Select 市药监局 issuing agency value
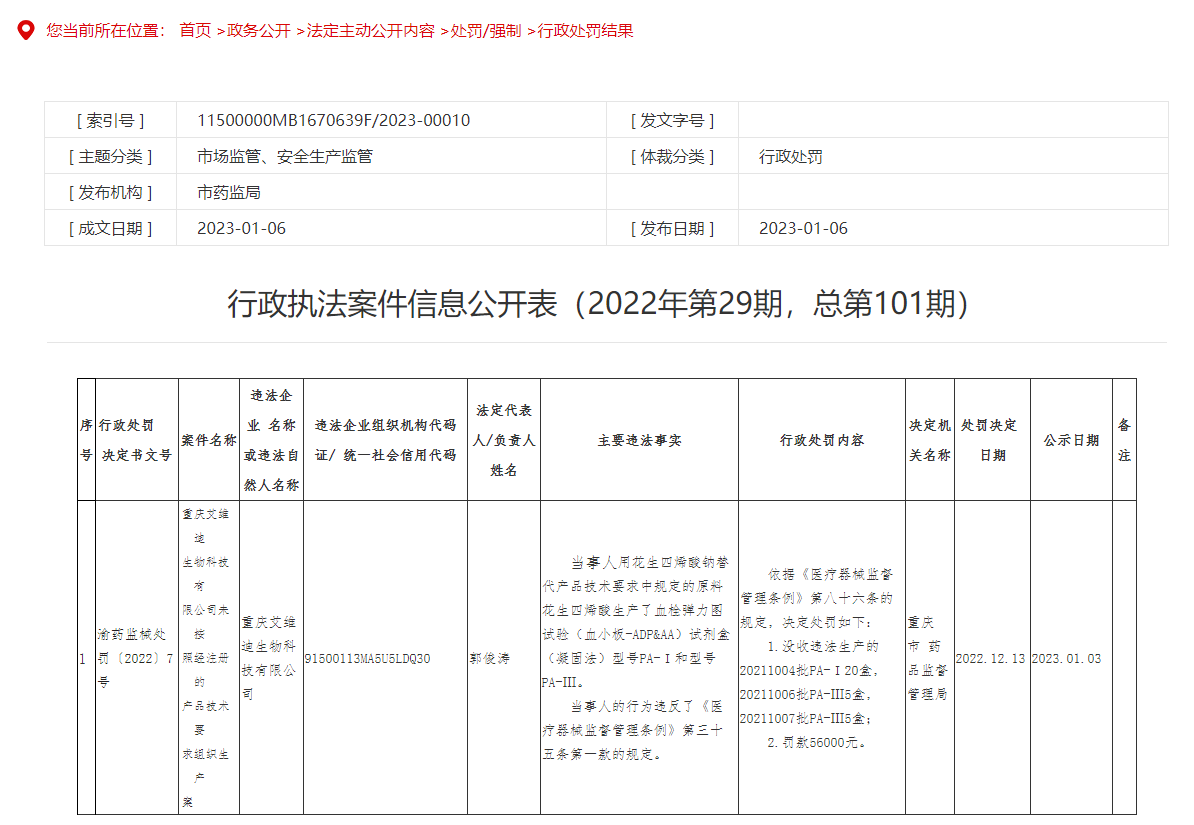 [x=229, y=192]
